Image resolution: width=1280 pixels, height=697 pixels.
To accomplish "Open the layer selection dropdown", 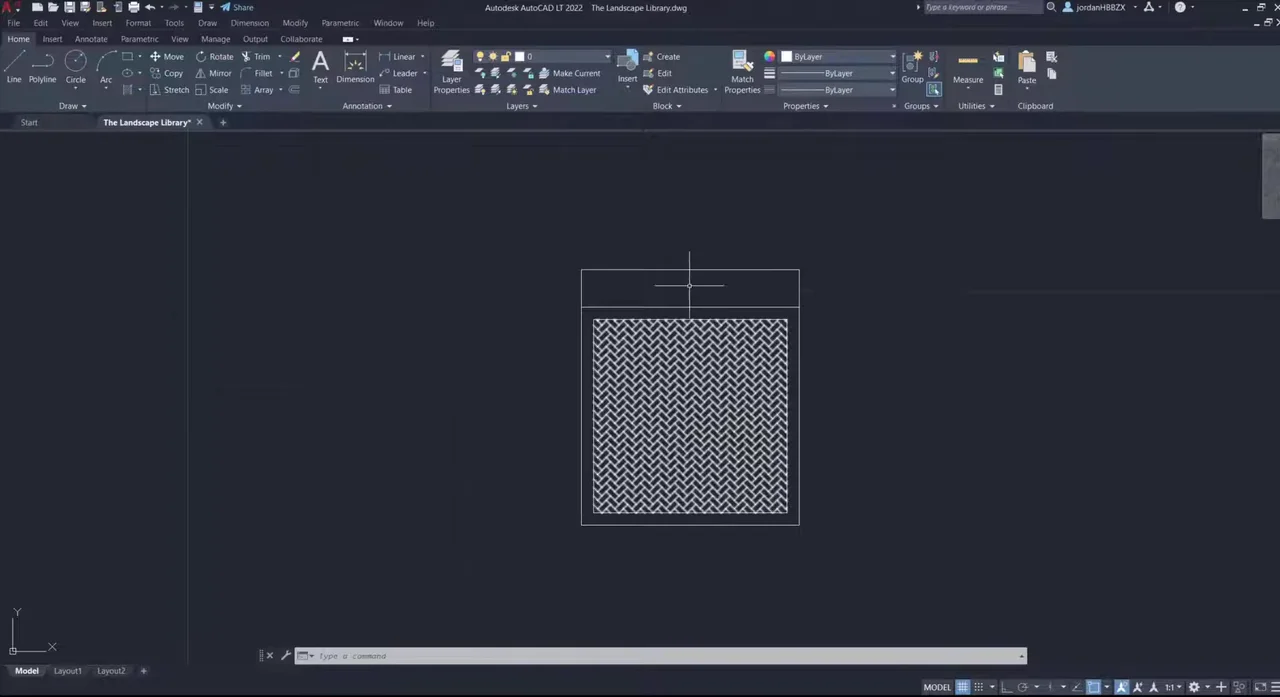I will (x=565, y=57).
